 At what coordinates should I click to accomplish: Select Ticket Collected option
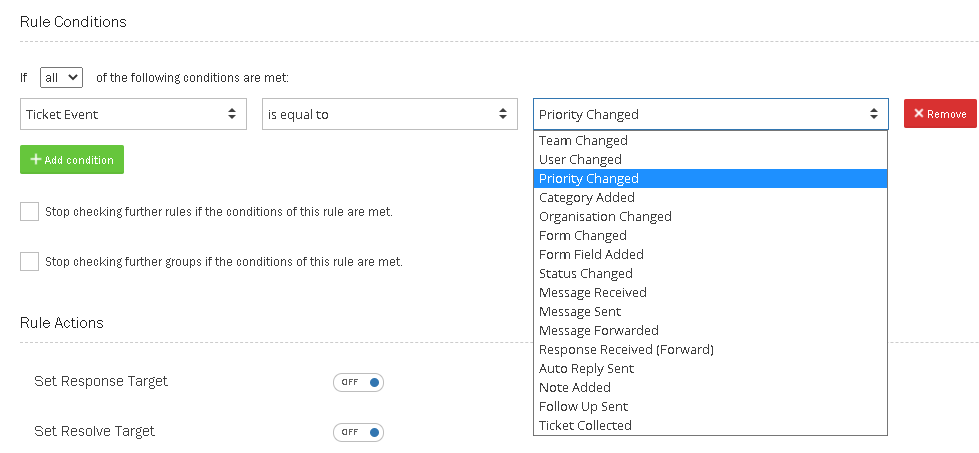point(585,426)
